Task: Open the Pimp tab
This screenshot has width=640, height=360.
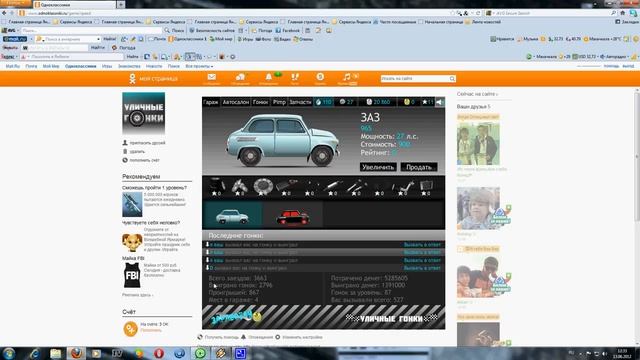Action: click(x=279, y=102)
